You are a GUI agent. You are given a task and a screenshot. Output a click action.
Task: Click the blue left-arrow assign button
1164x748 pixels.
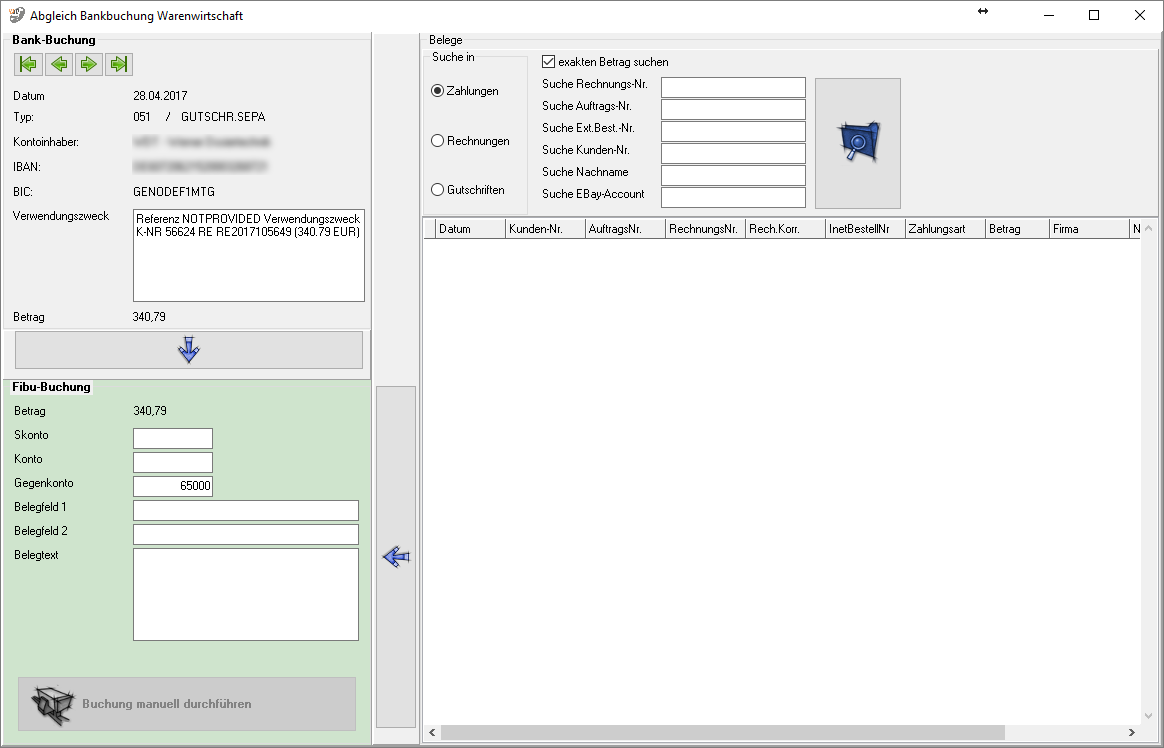click(396, 557)
